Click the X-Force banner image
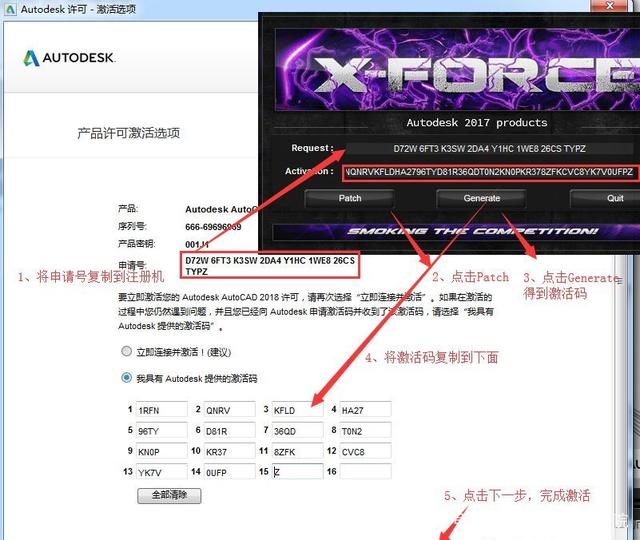This screenshot has height=540, width=640. pyautogui.click(x=457, y=69)
